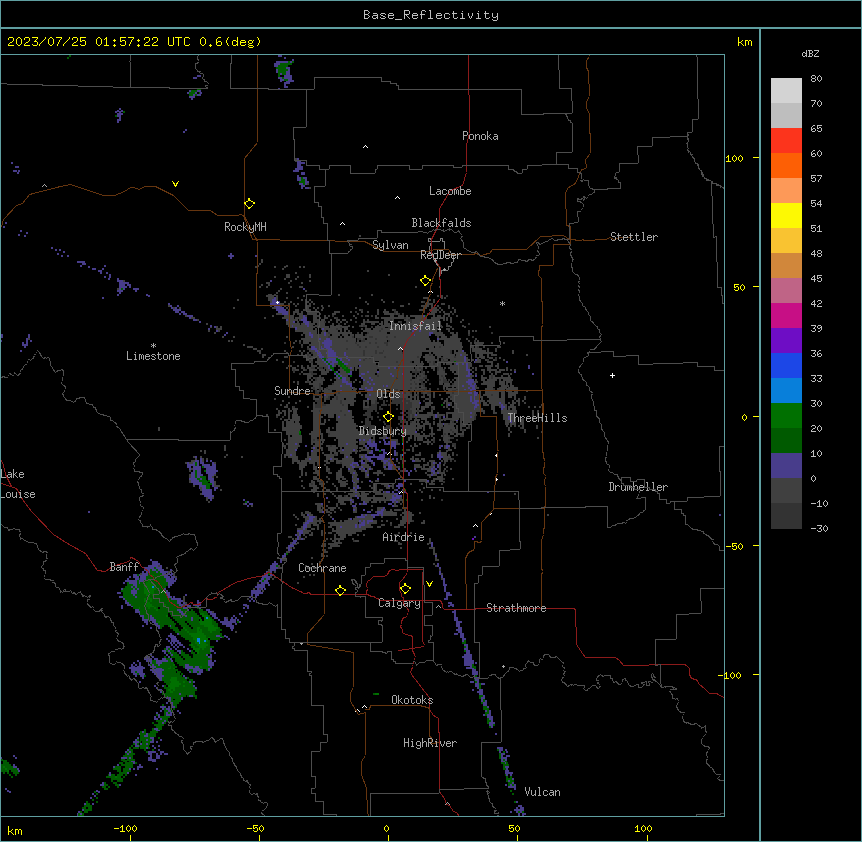Click the HighRiver label
This screenshot has width=862, height=842.
pos(430,743)
